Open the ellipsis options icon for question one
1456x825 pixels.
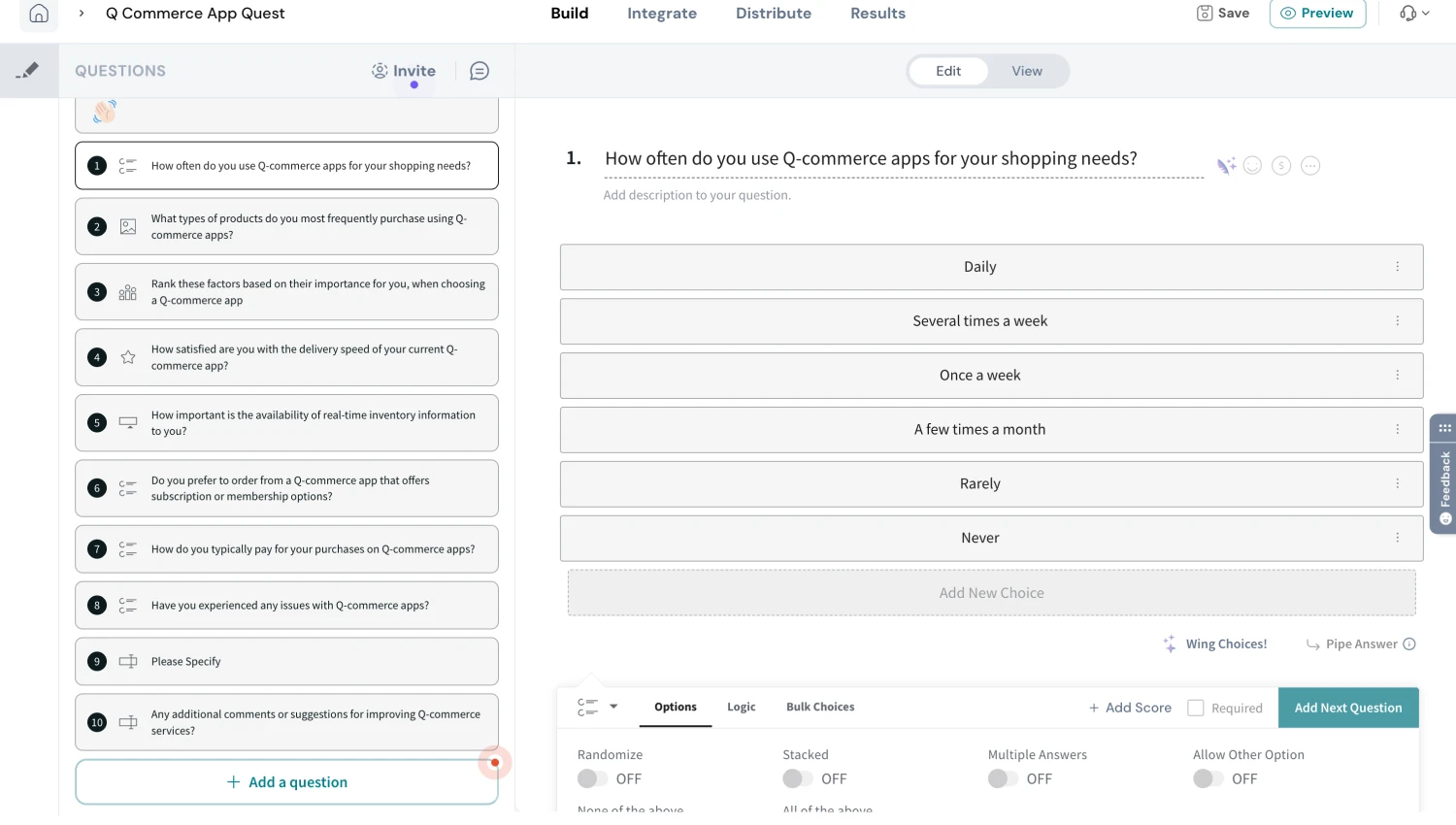coord(1310,165)
